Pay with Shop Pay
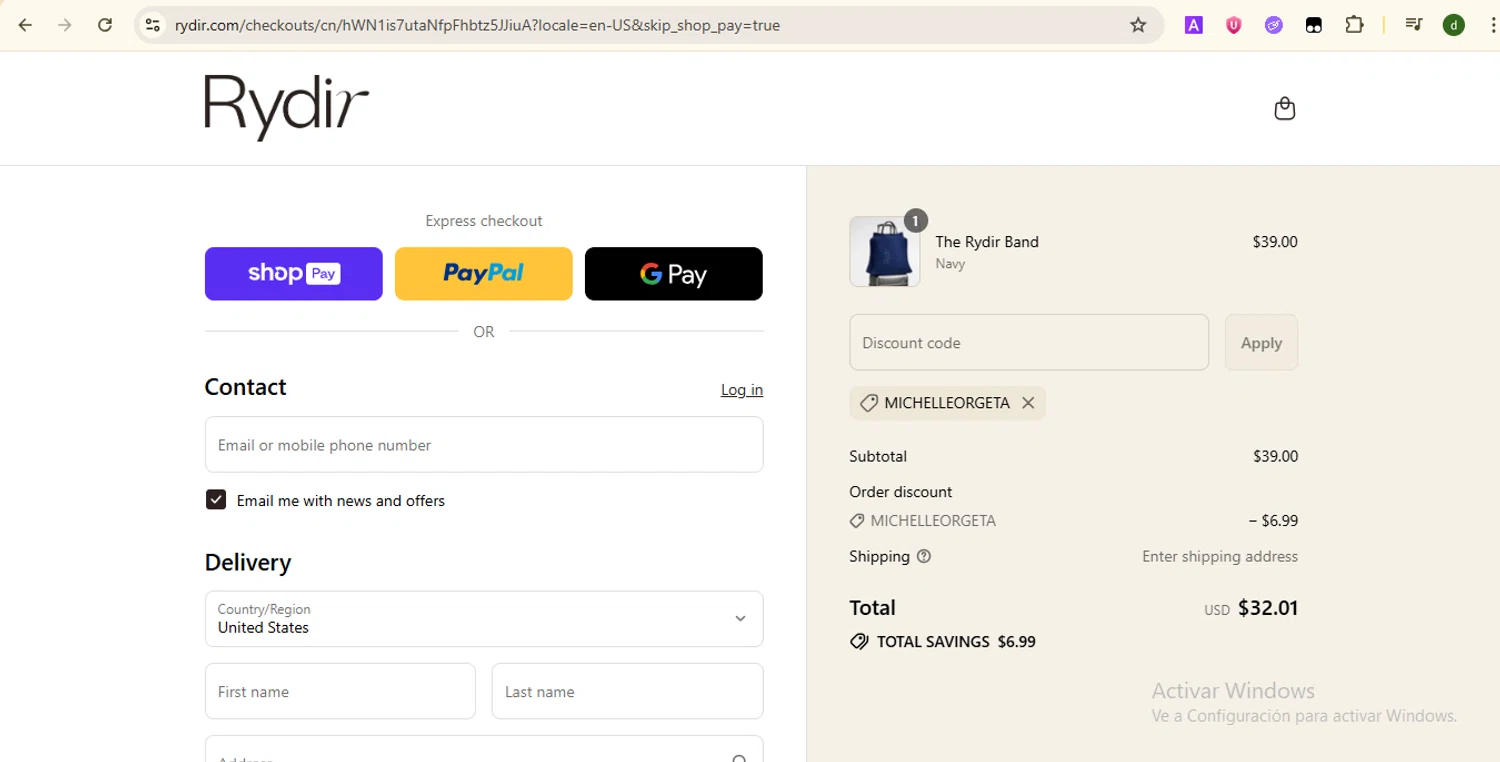This screenshot has height=762, width=1500. [x=294, y=274]
